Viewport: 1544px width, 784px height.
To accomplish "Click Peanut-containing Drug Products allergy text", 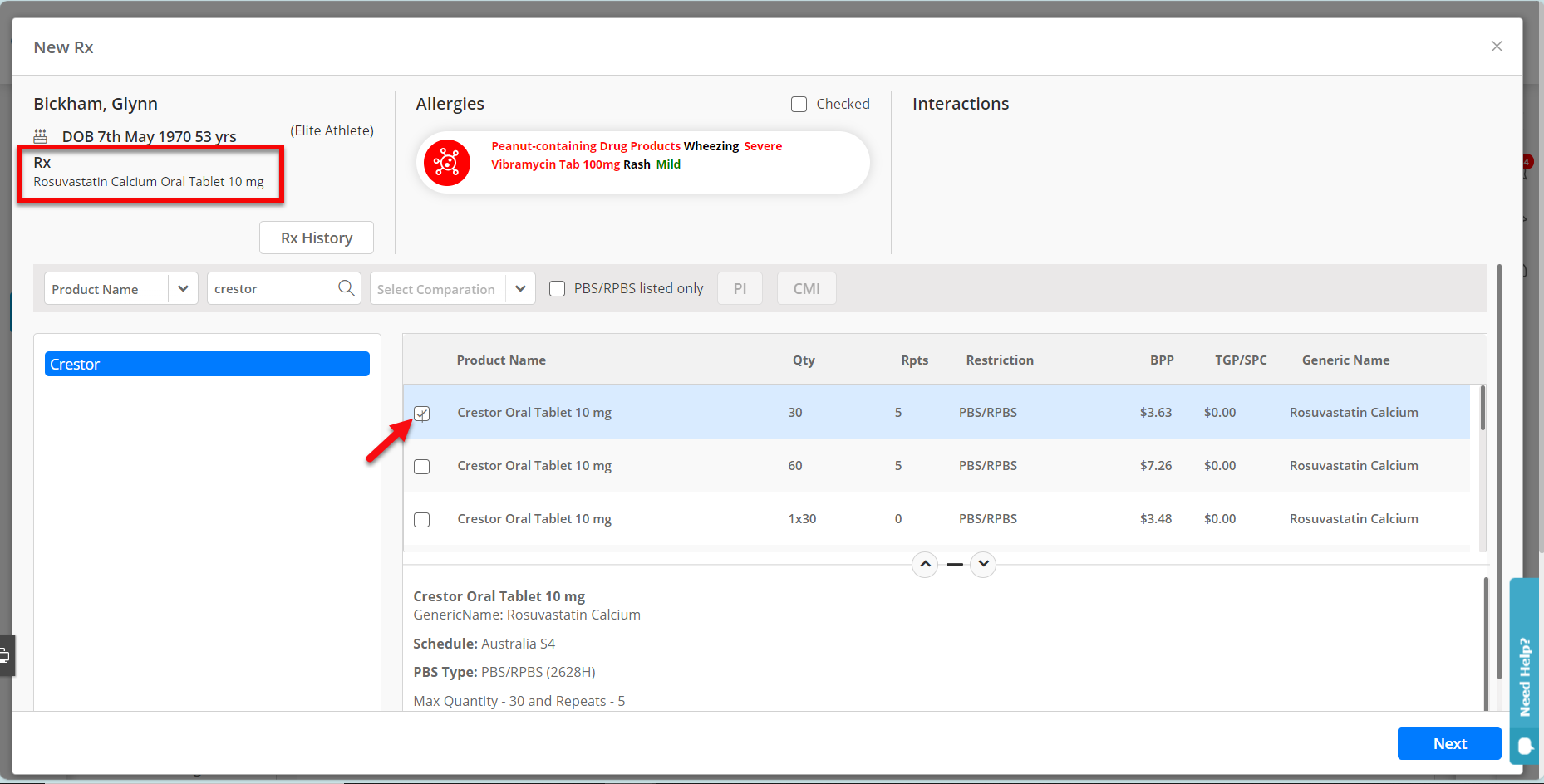I will [x=586, y=146].
